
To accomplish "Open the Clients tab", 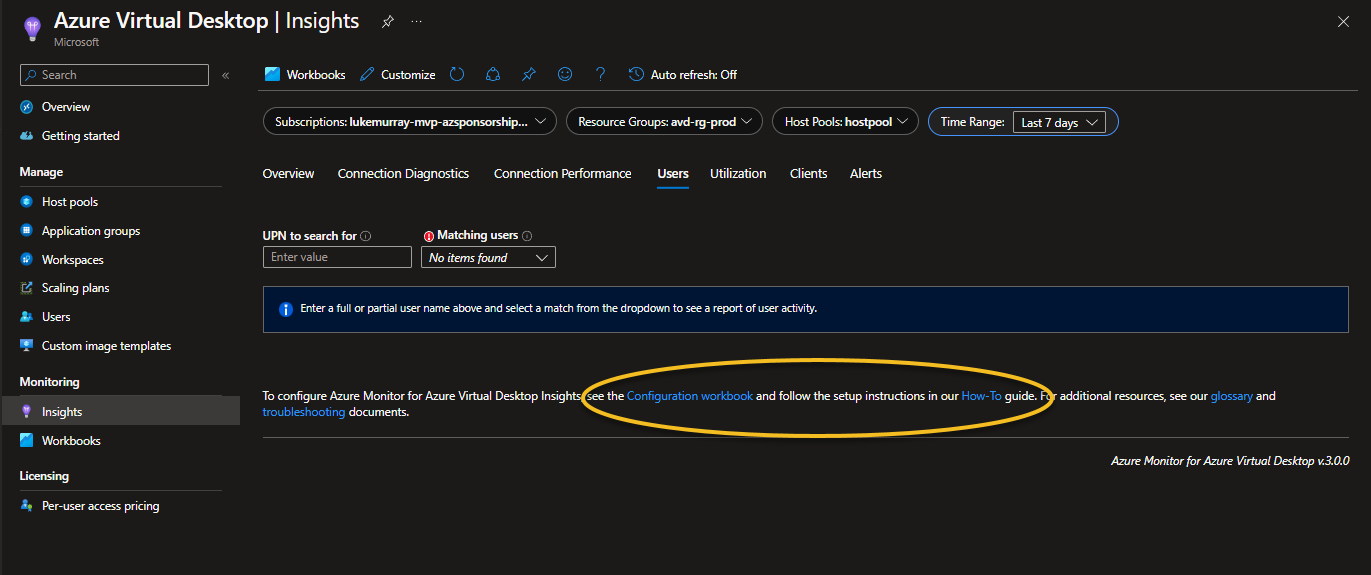I will 808,173.
